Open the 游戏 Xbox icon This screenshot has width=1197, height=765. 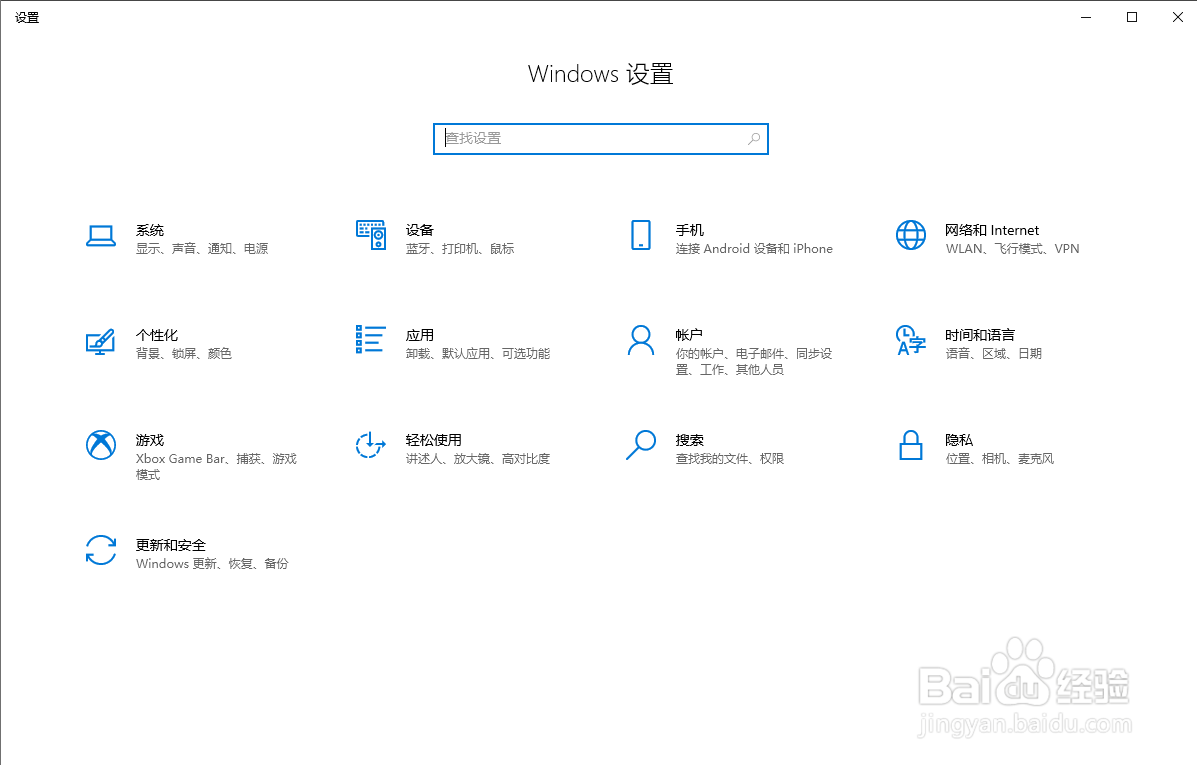click(x=101, y=445)
